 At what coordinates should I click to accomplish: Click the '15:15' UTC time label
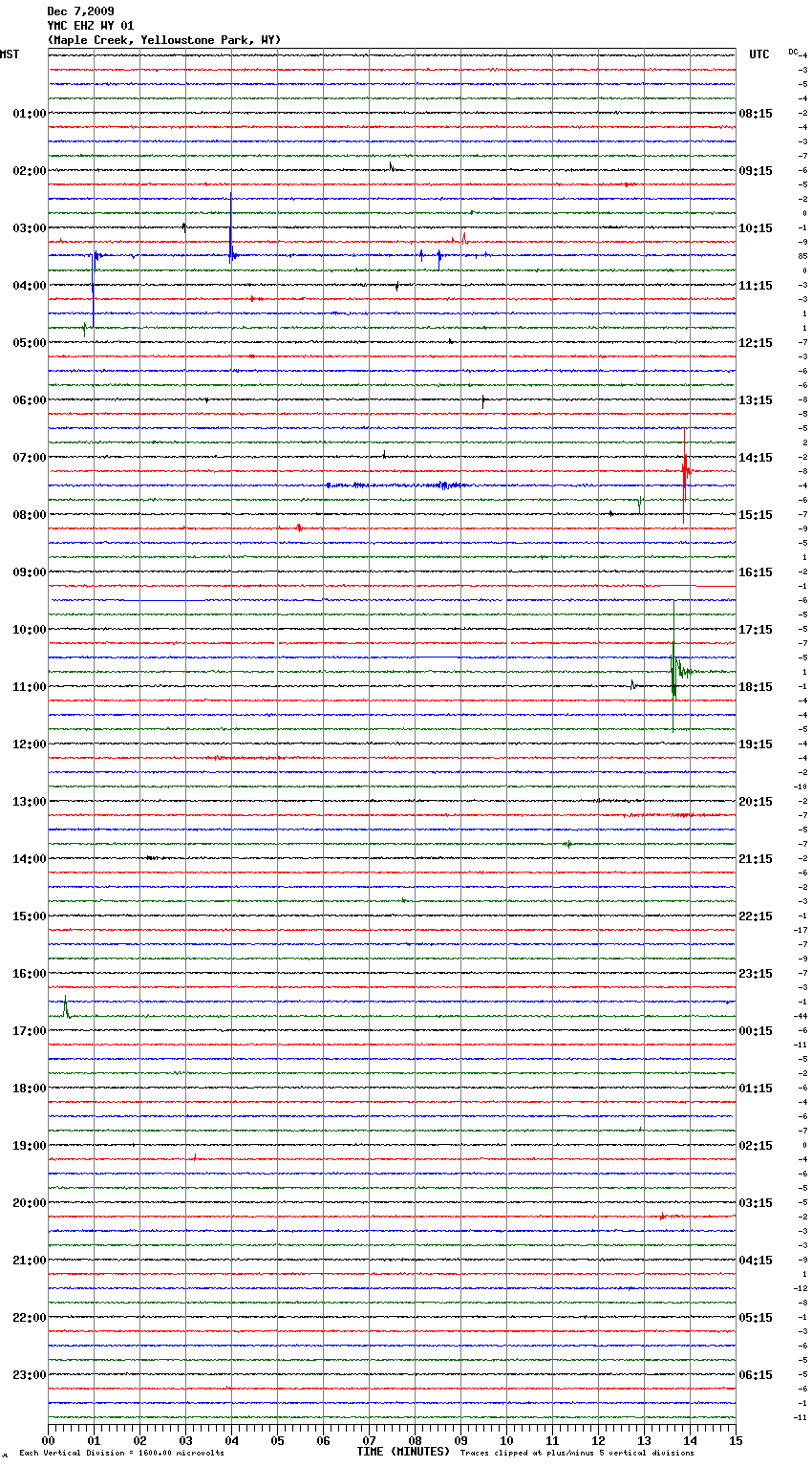click(x=756, y=515)
